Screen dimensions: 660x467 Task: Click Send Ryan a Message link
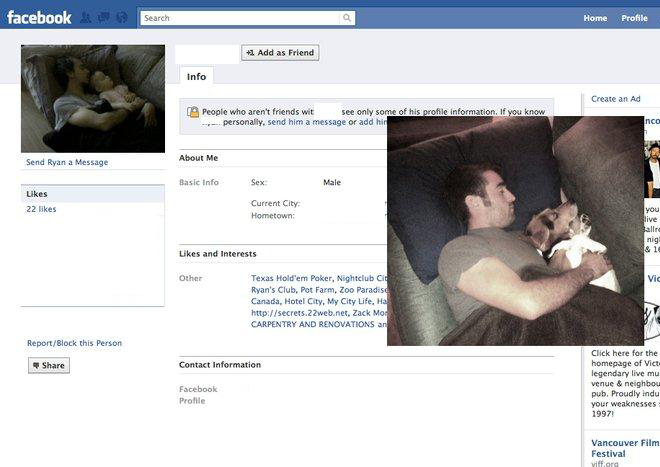pyautogui.click(x=67, y=162)
